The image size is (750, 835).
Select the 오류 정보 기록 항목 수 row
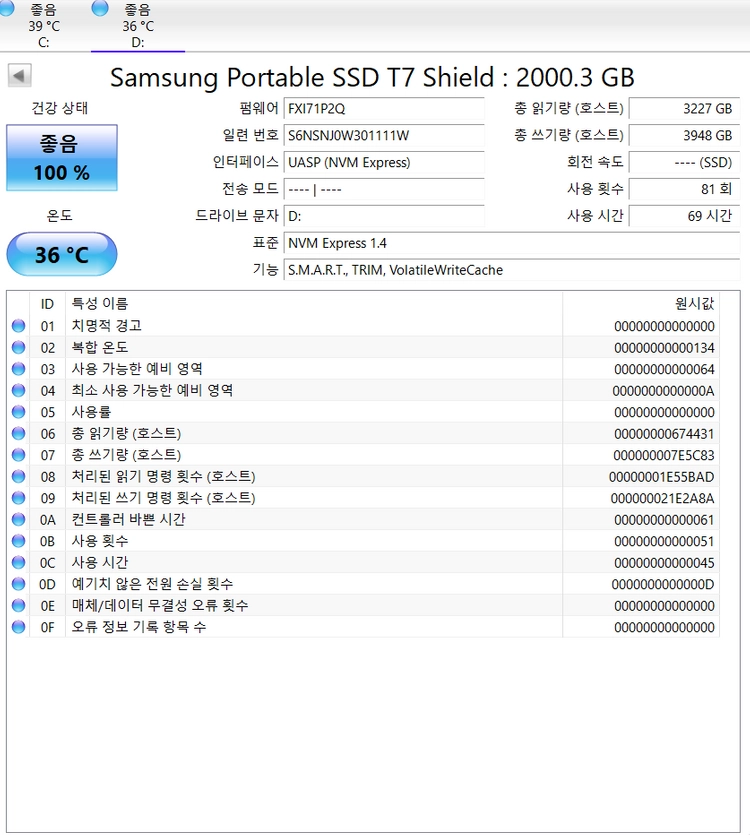pyautogui.click(x=363, y=627)
